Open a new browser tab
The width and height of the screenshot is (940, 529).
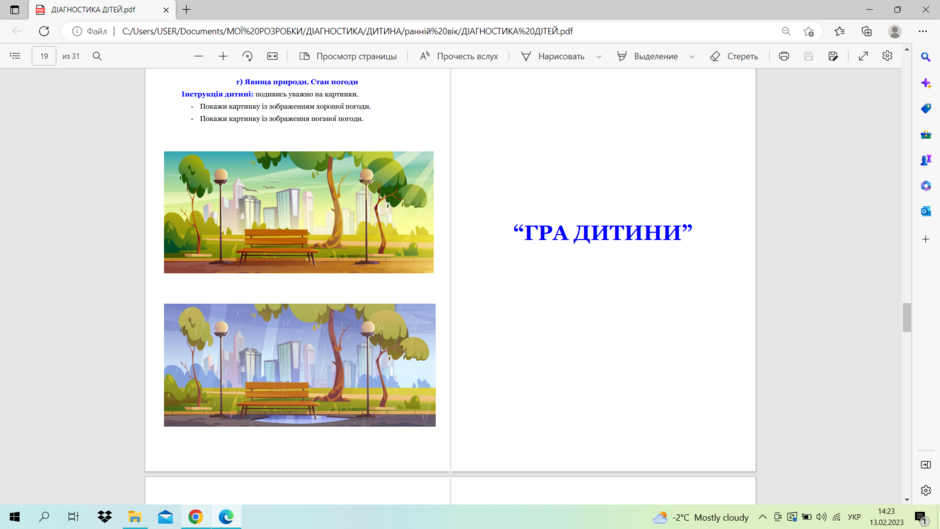coord(186,10)
